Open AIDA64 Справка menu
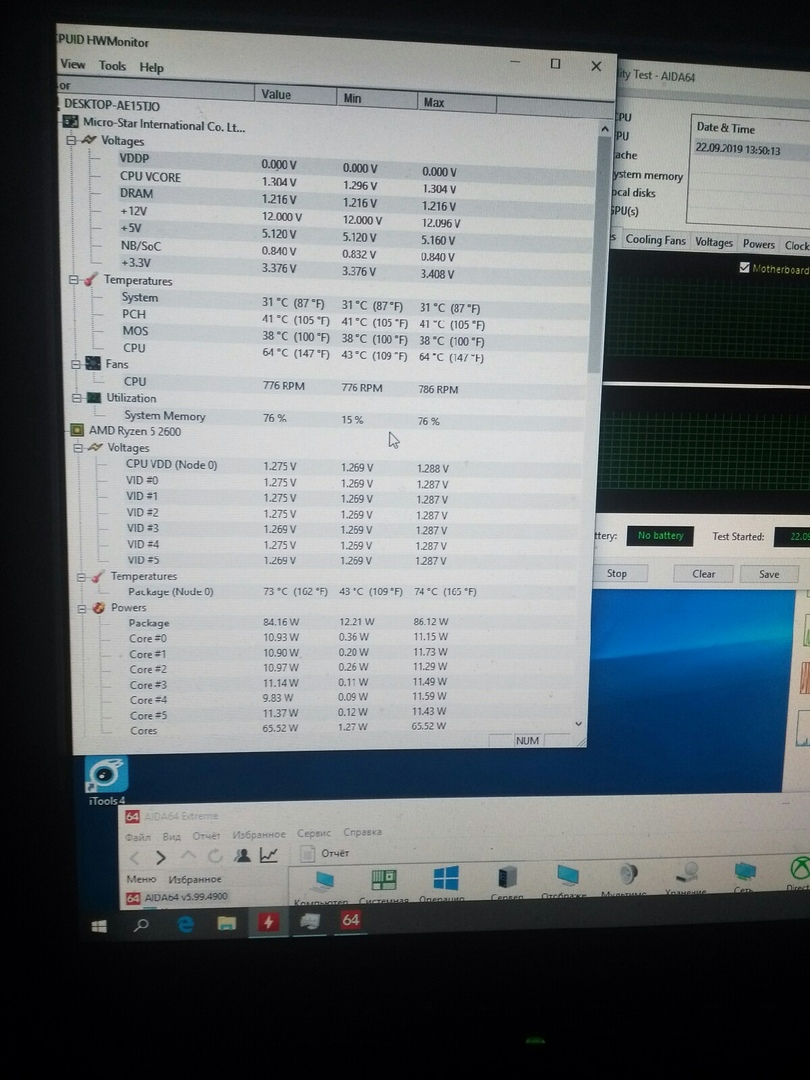810x1080 pixels. 362,832
